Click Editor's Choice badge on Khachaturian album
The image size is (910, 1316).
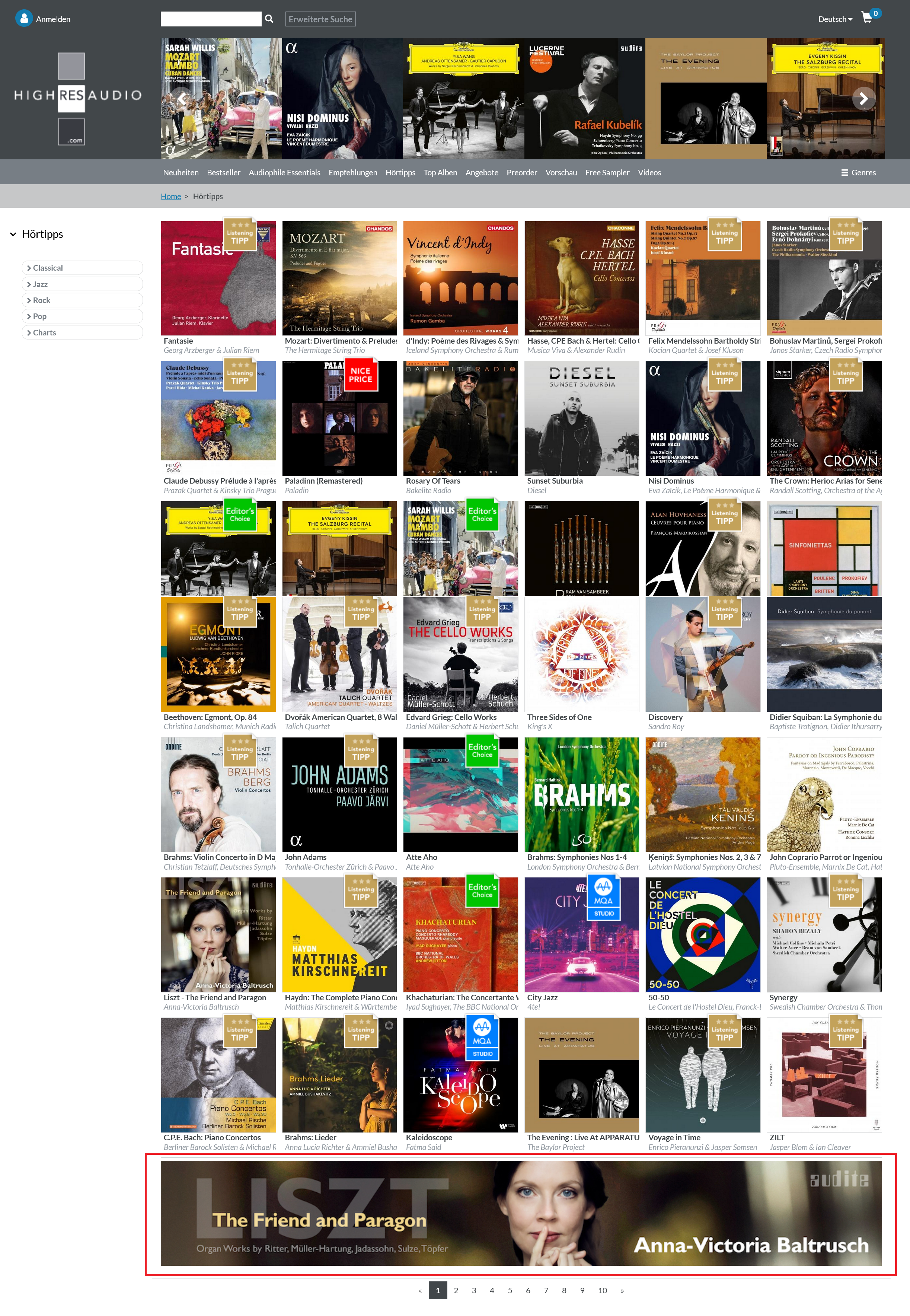coord(482,890)
